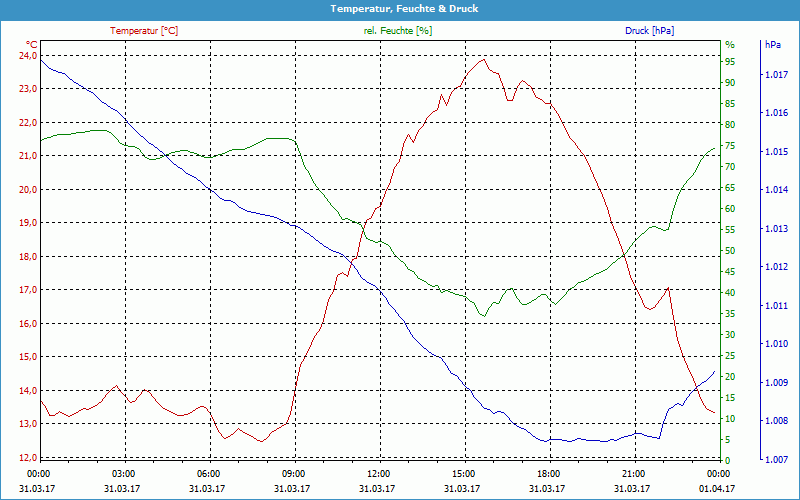Screen dimensions: 800x500
Task: Click the 13,0 temperature axis value
Action: 27,424
